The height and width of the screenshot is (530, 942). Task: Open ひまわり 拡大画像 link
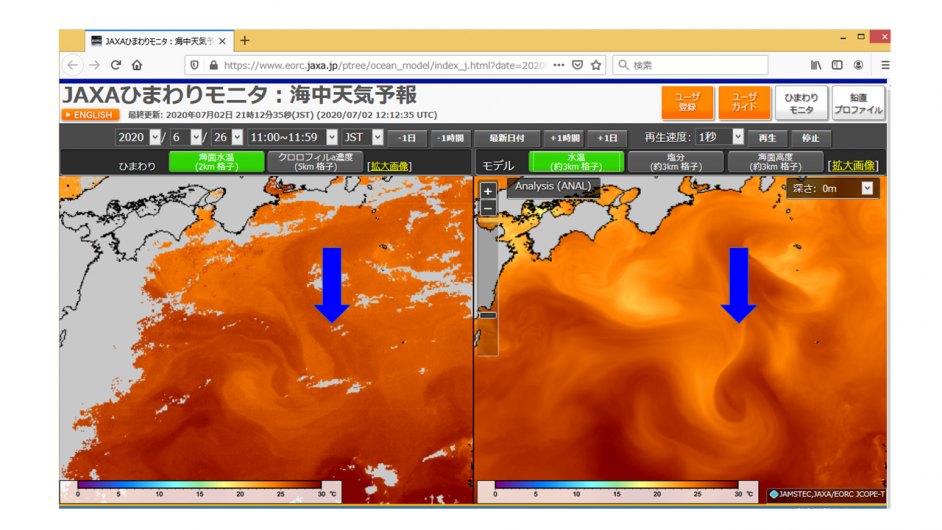[x=389, y=166]
